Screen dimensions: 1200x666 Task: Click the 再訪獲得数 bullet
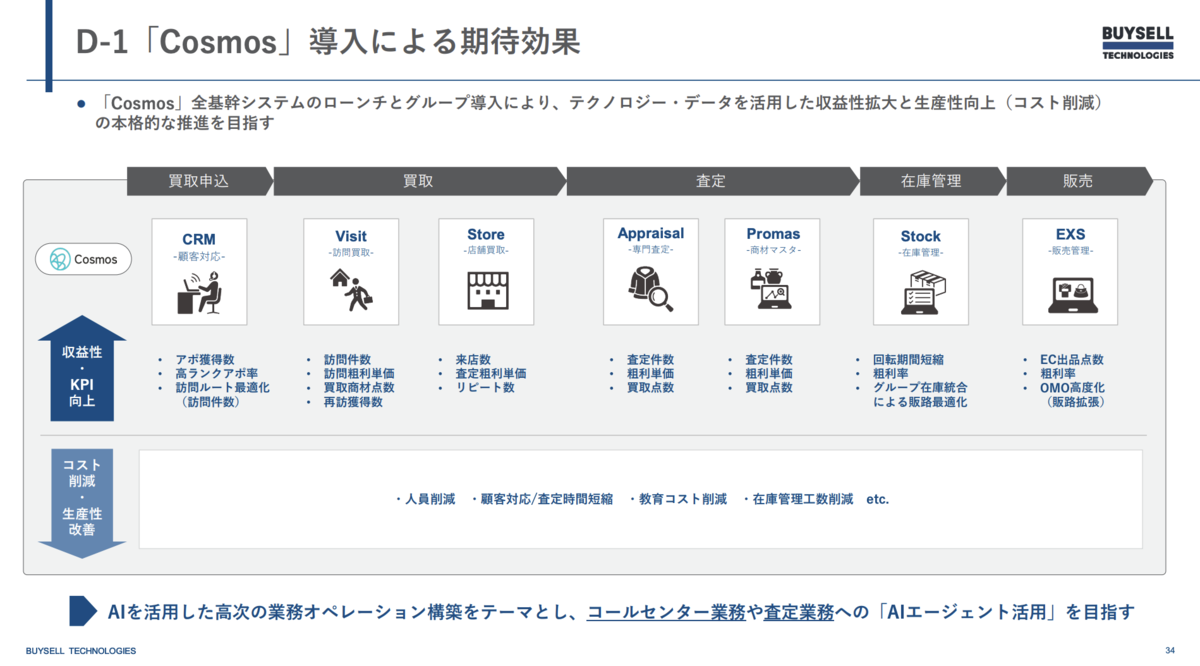(353, 402)
